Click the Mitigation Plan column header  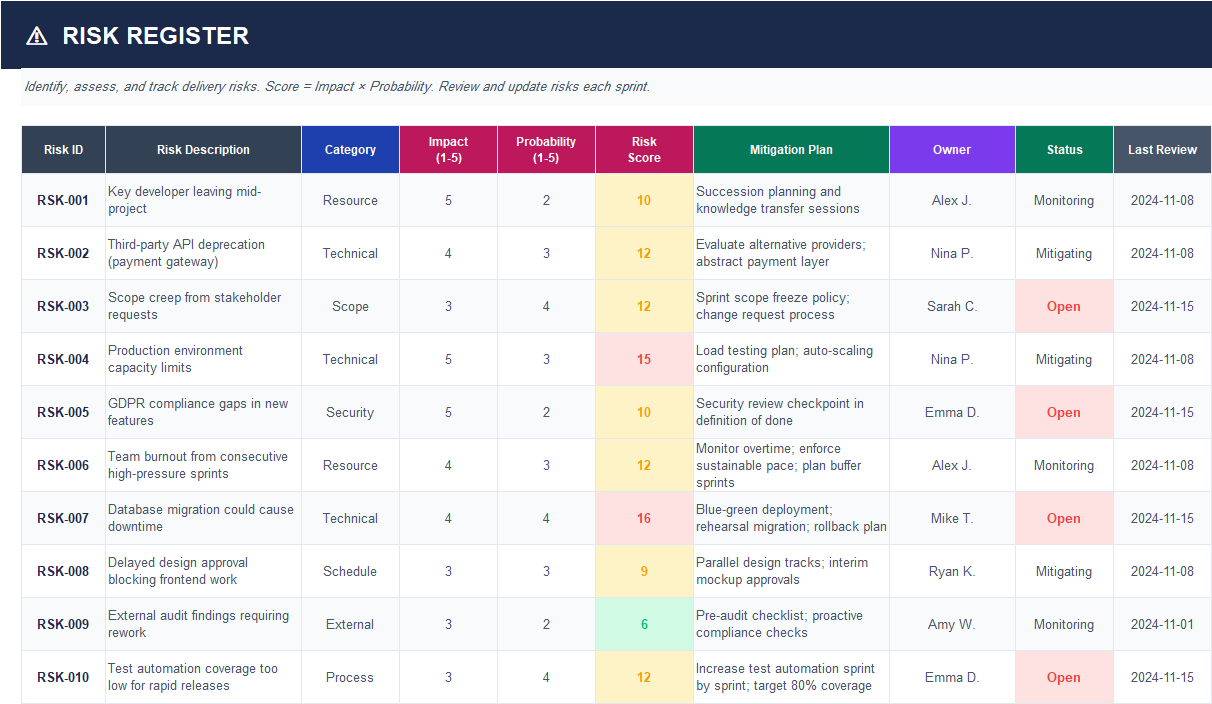coord(790,149)
